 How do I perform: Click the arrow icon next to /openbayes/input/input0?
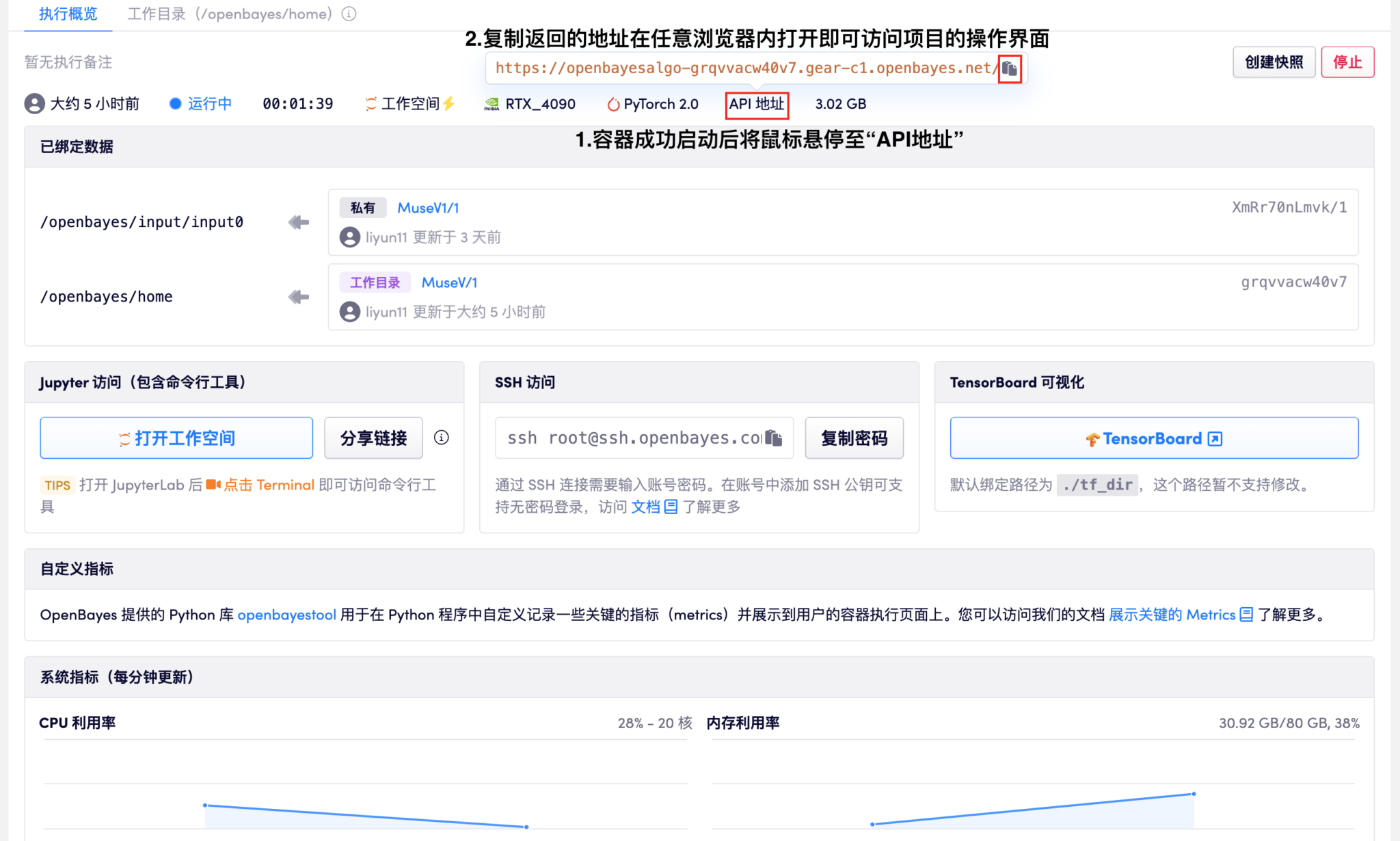(297, 222)
